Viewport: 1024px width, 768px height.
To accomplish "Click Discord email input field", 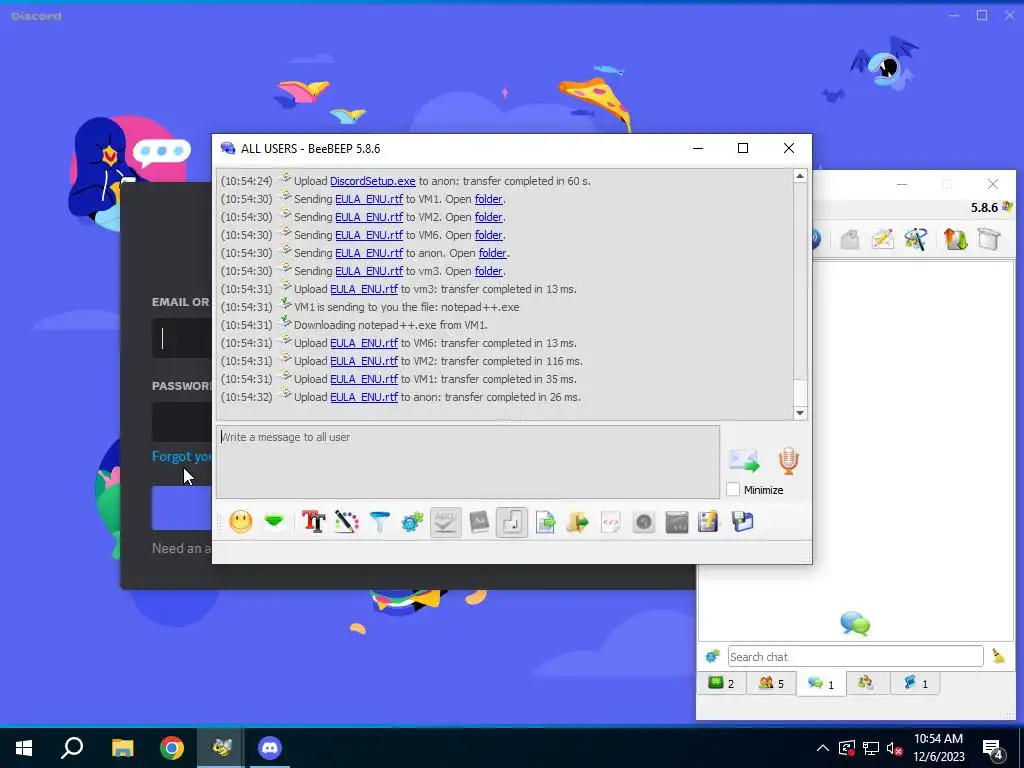I will point(182,338).
